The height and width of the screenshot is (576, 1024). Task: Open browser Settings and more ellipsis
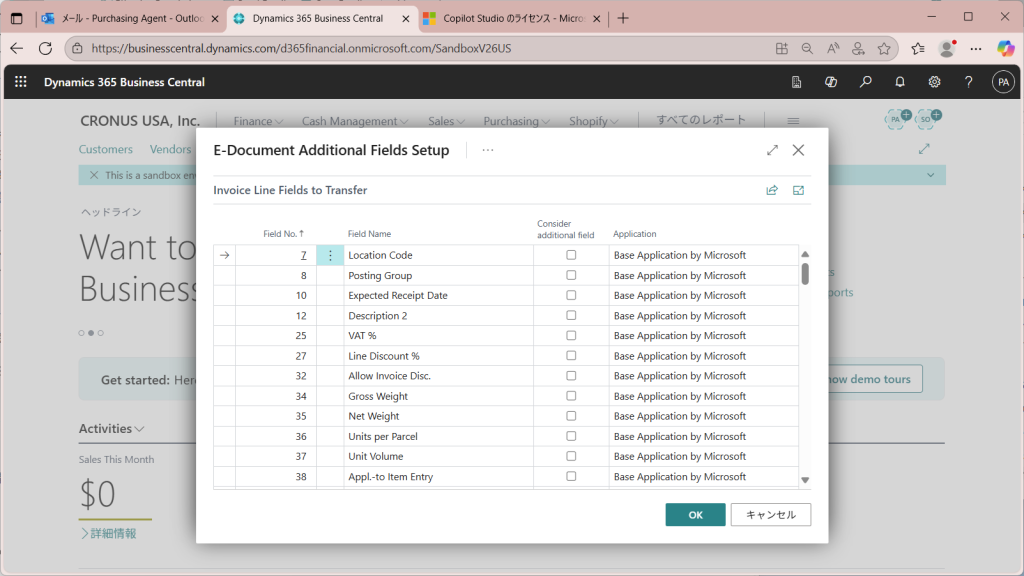coord(976,48)
